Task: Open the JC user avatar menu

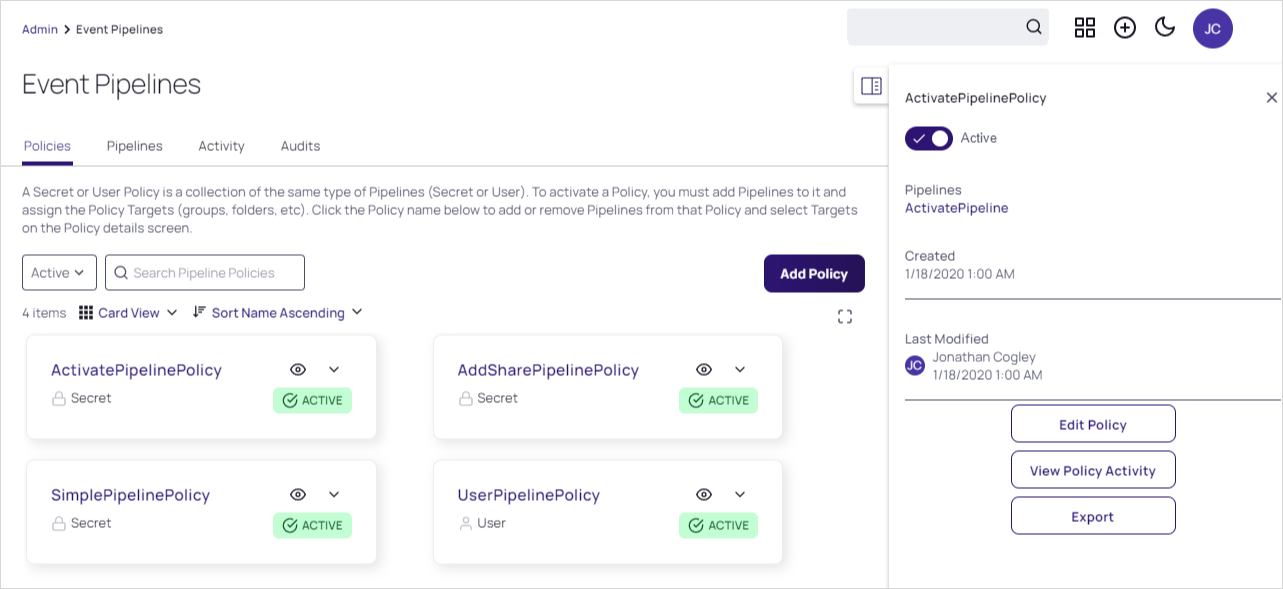Action: 1212,28
